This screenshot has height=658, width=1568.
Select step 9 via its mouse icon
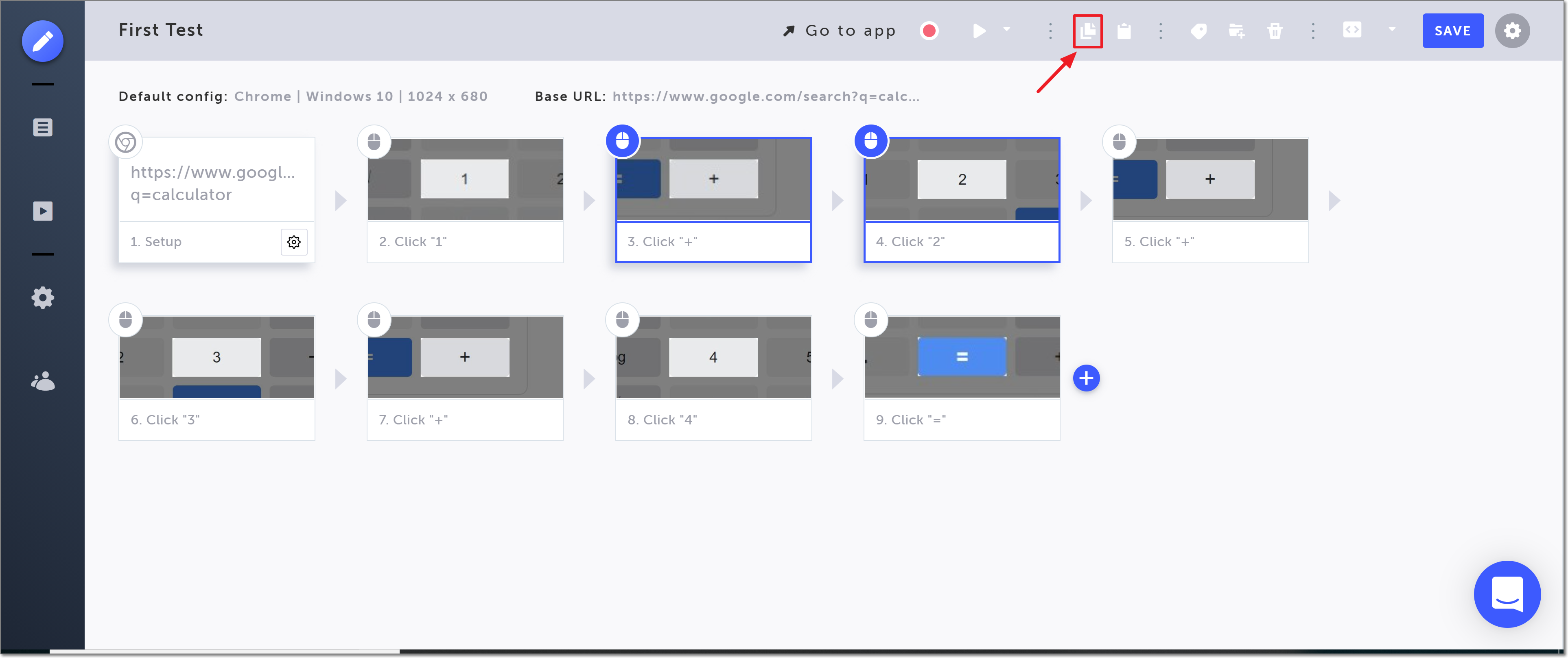[x=871, y=319]
